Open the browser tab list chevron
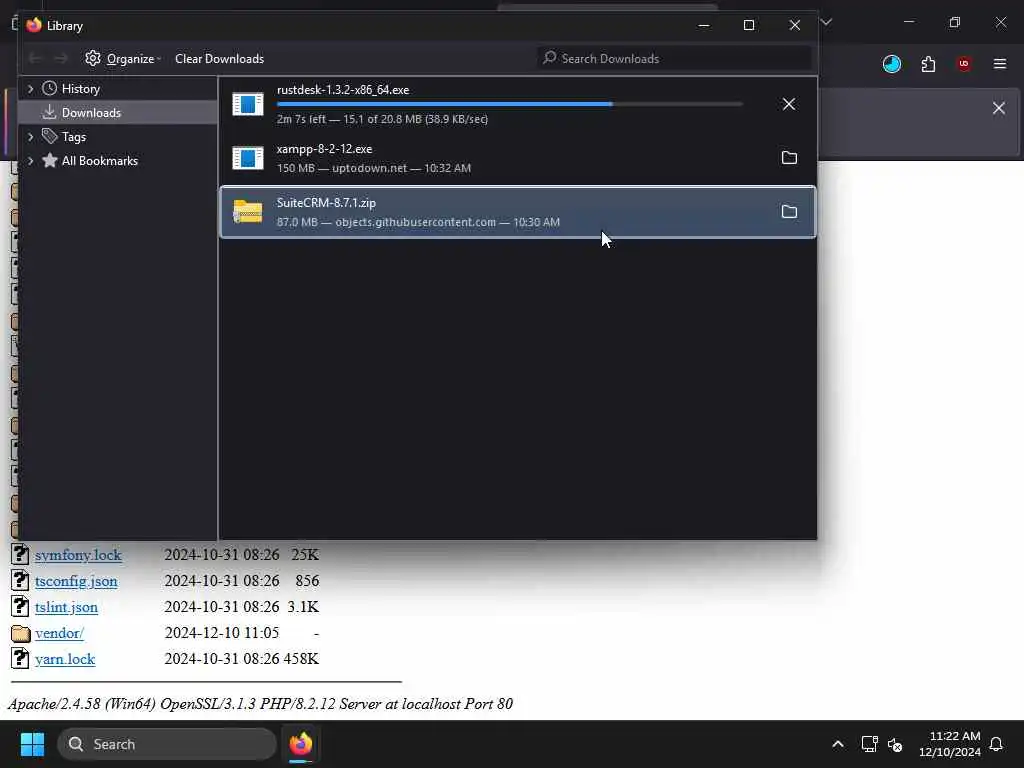This screenshot has width=1024, height=768. pos(826,22)
